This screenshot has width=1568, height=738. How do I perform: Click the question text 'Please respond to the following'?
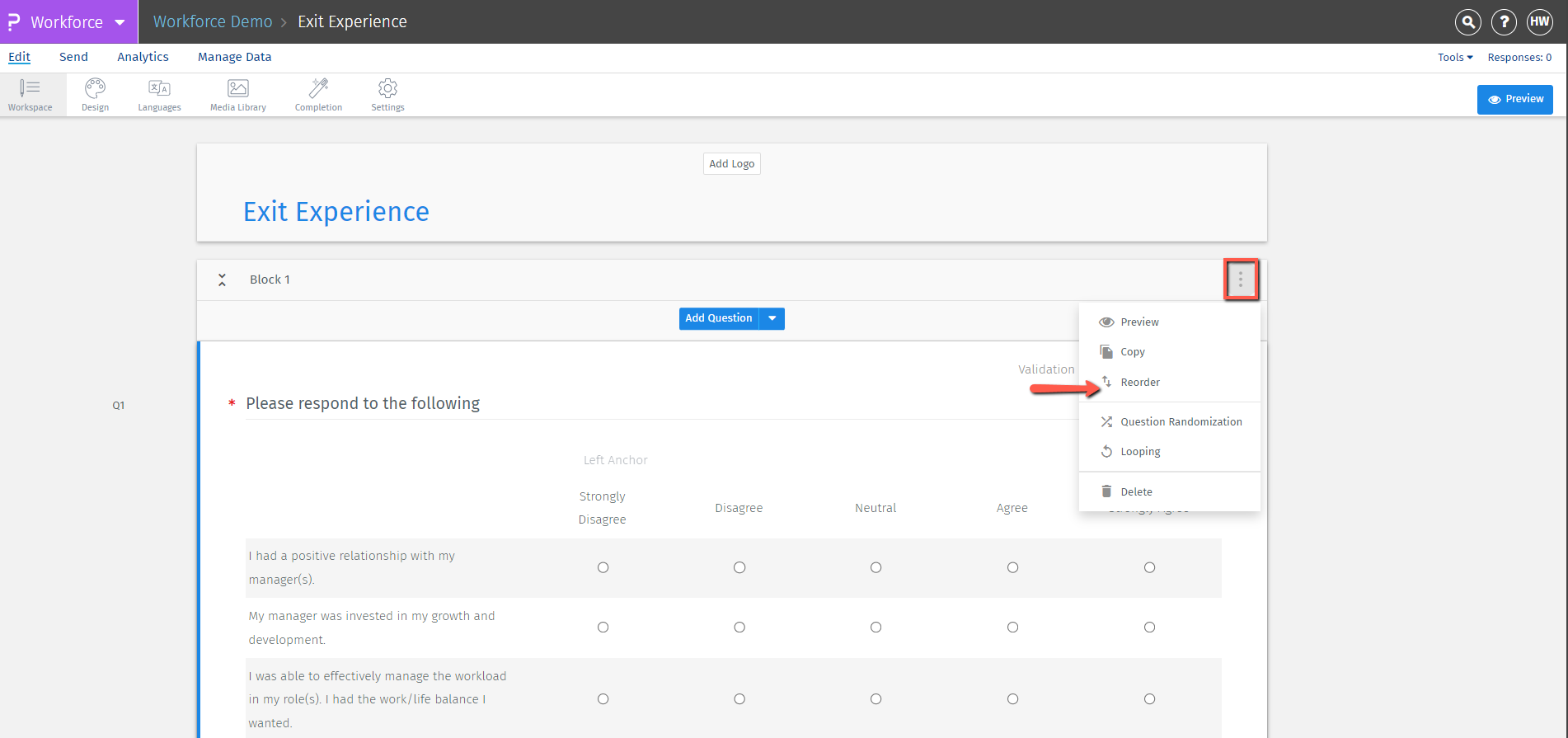[363, 403]
